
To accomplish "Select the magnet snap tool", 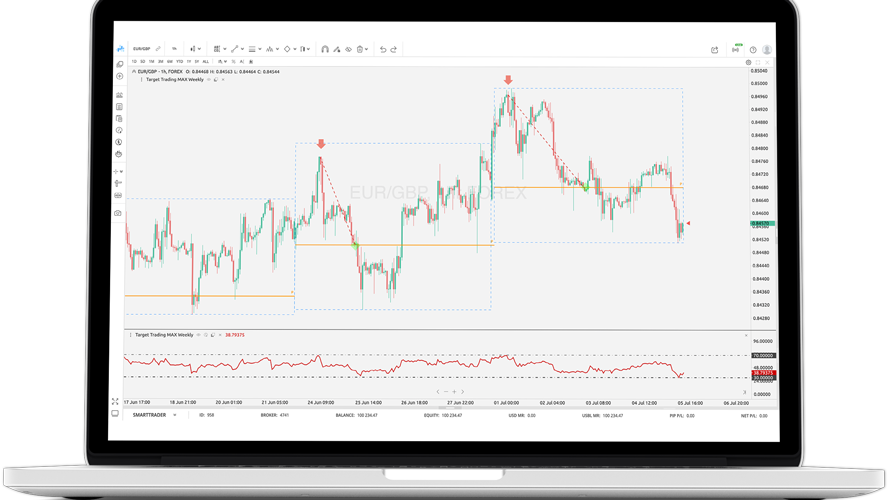I will (325, 49).
